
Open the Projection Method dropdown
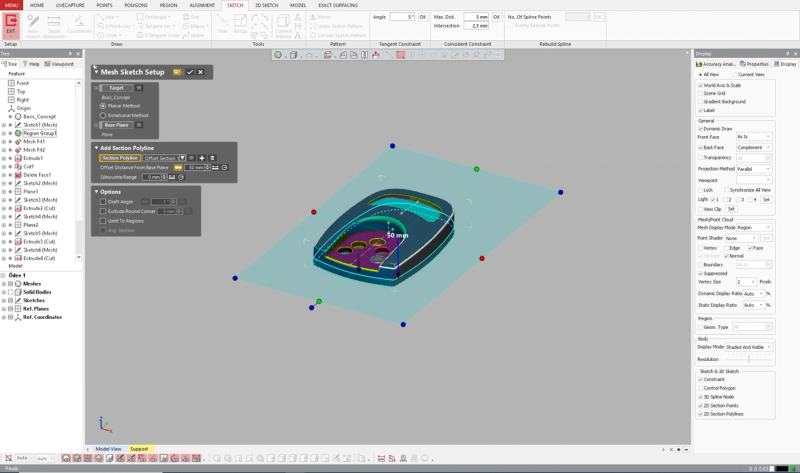point(754,169)
